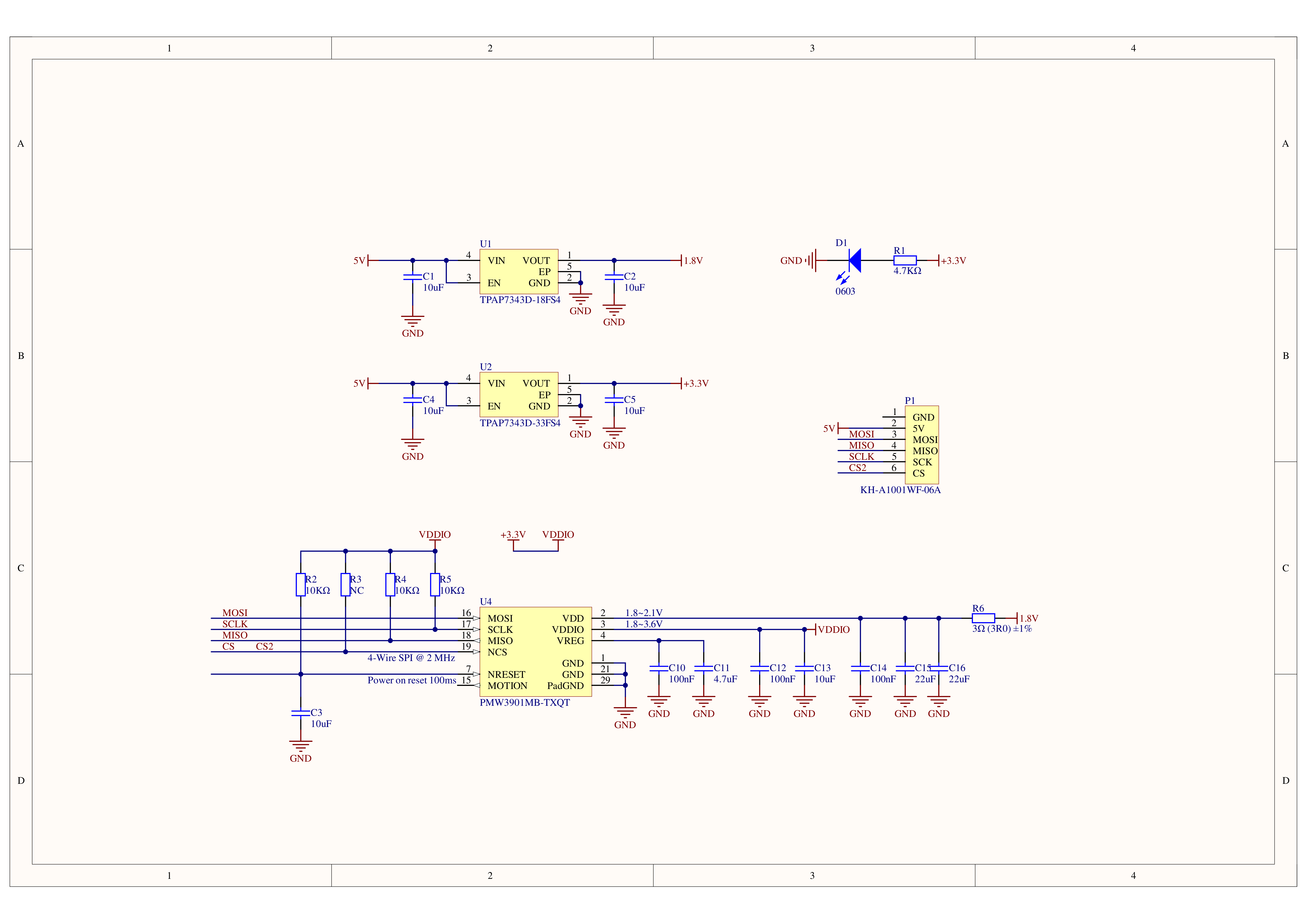This screenshot has width=1308, height=924.
Task: Click the CS2 net label left of U4
Action: [x=264, y=646]
